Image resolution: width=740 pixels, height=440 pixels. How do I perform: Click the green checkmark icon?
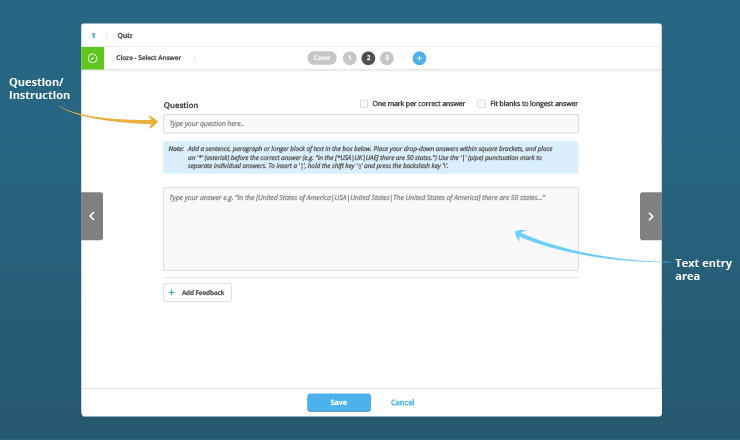click(x=92, y=58)
